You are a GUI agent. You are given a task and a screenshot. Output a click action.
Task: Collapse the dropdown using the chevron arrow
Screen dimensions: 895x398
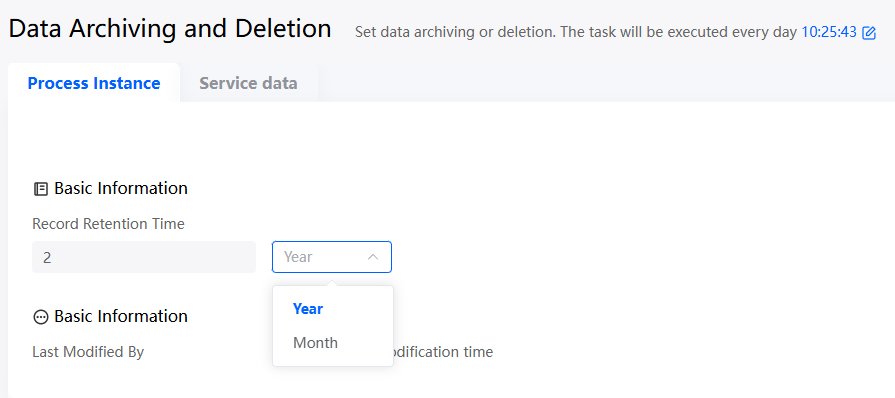click(373, 257)
